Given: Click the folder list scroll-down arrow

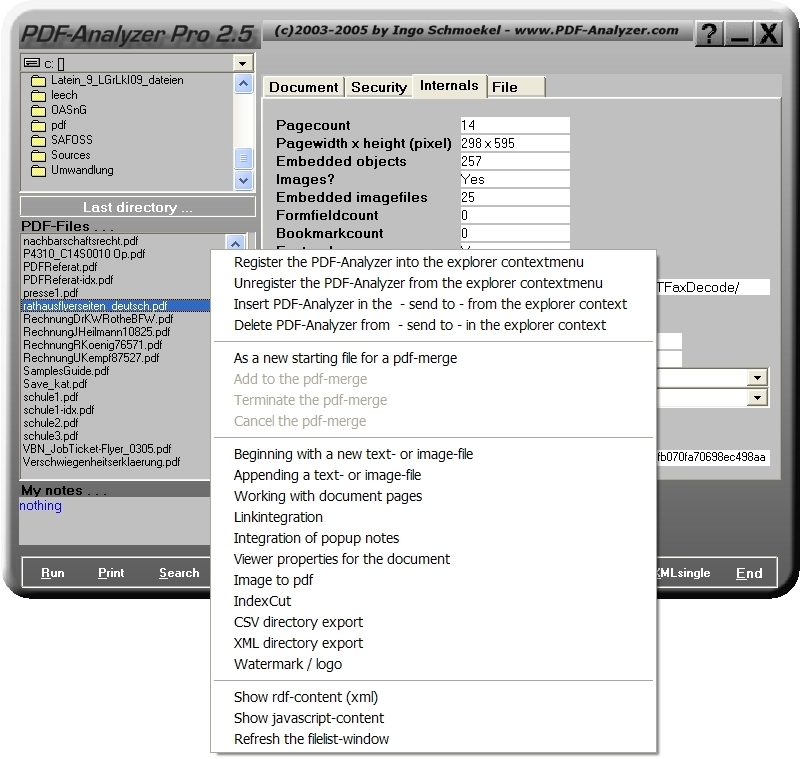Looking at the screenshot, I should (244, 180).
